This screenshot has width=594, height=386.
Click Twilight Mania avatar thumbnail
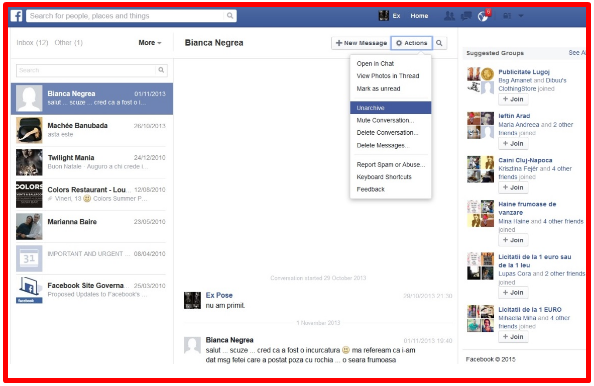coord(29,162)
